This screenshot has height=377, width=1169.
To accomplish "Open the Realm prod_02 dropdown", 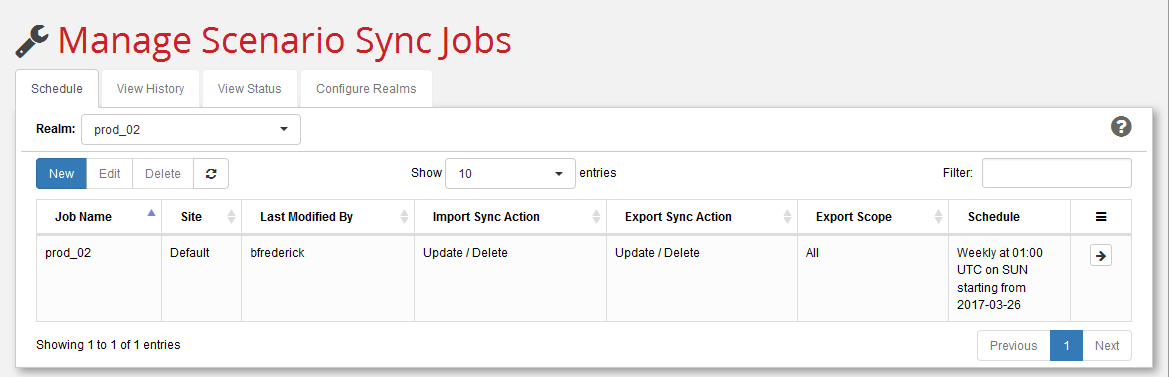I will click(x=191, y=130).
